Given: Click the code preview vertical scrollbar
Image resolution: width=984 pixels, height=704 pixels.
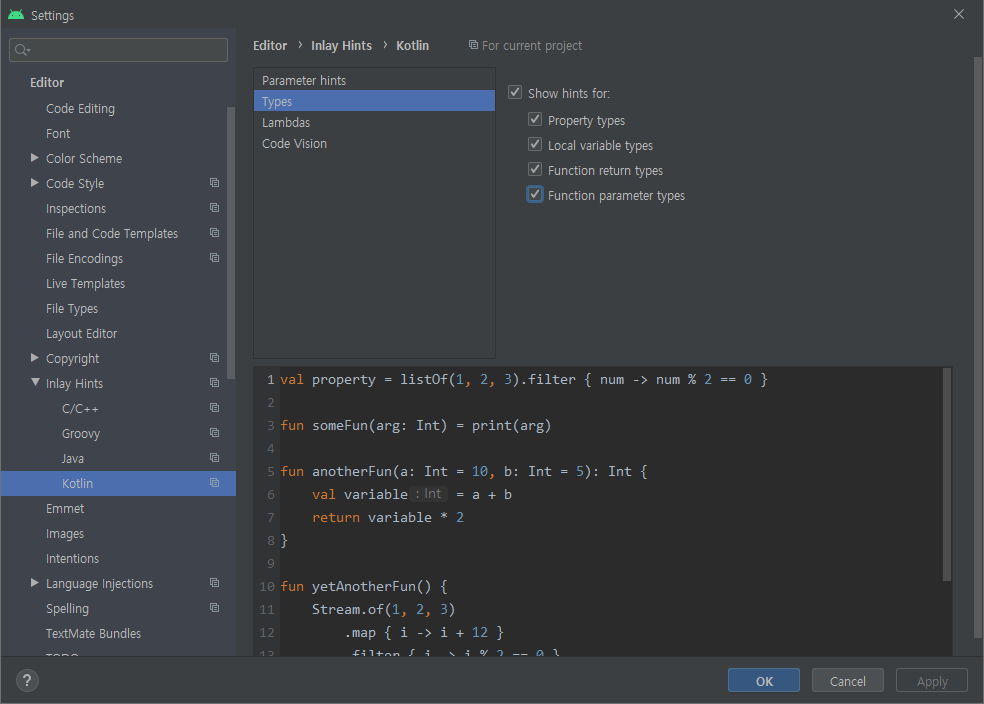Looking at the screenshot, I should pos(946,474).
